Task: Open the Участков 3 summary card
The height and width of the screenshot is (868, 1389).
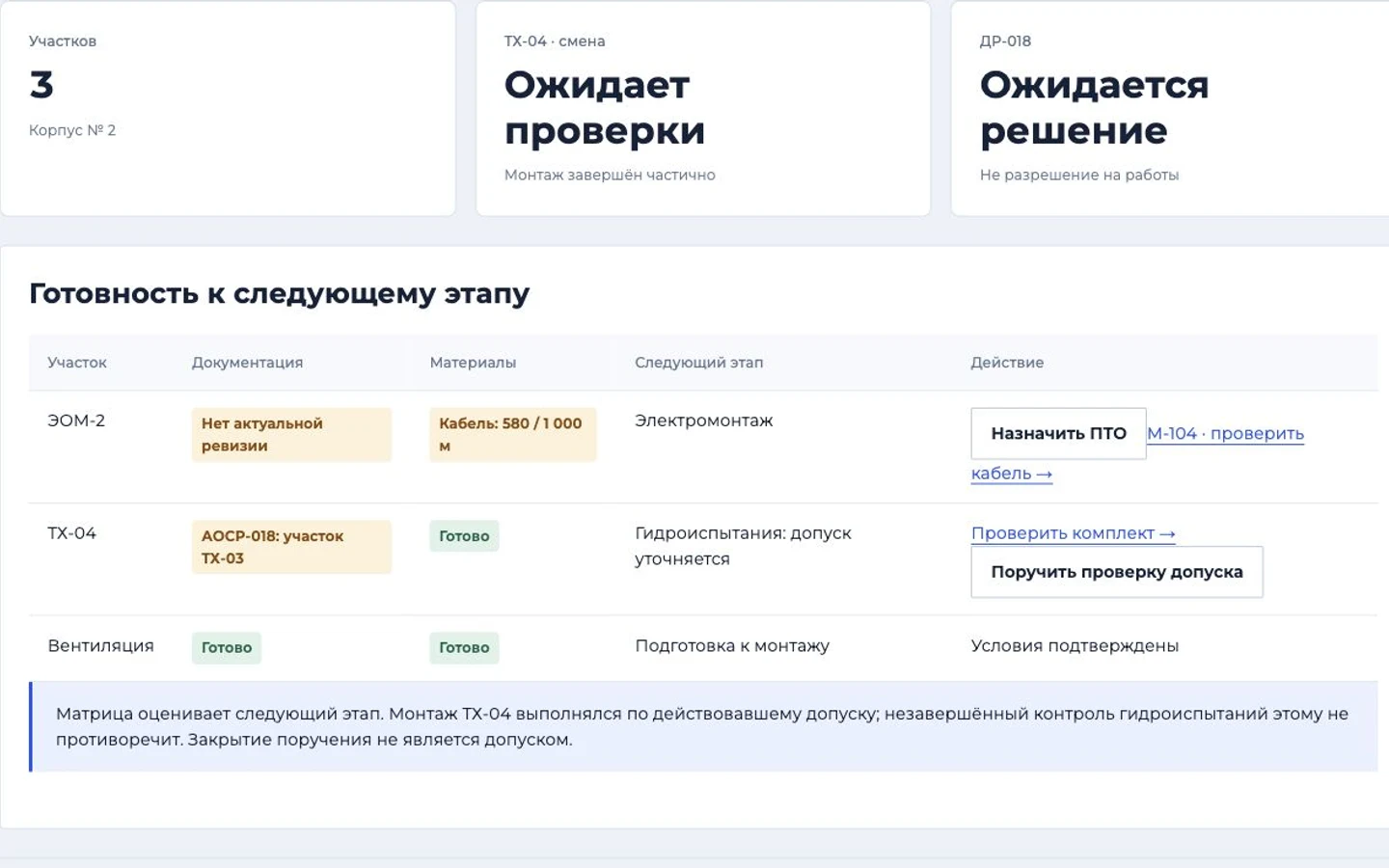Action: [228, 108]
